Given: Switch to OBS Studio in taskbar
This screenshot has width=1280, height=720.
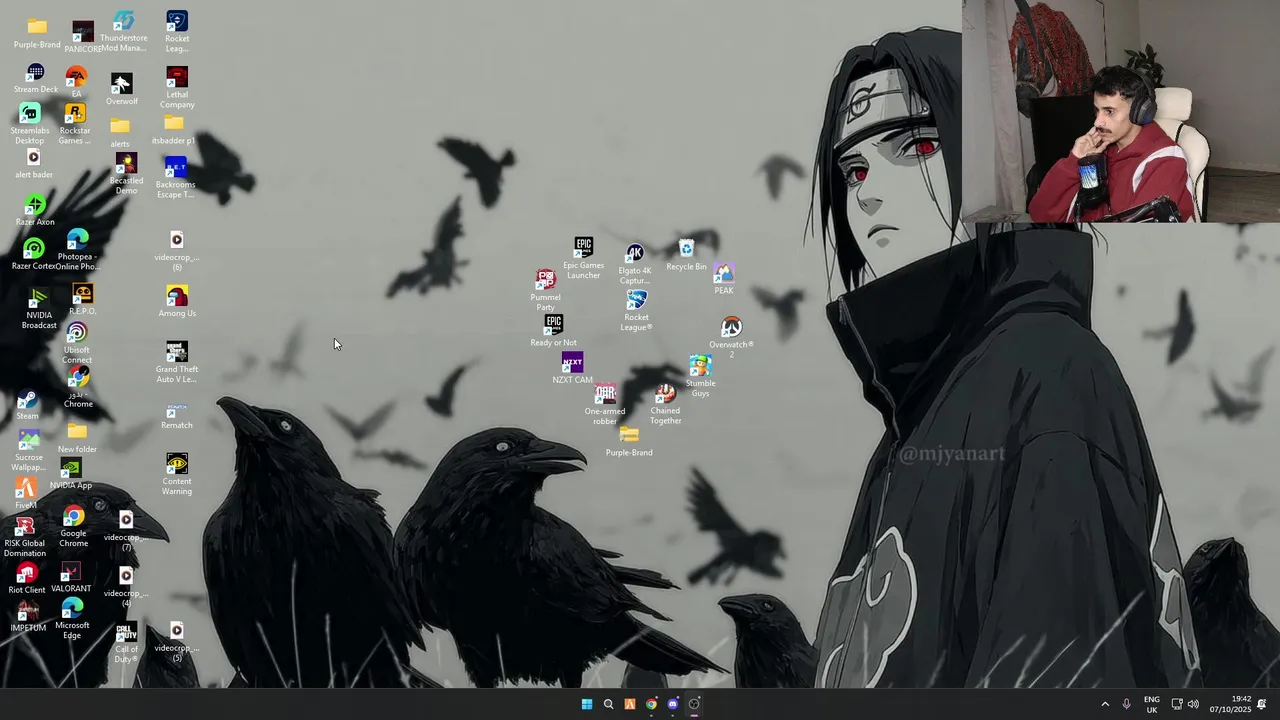Looking at the screenshot, I should click(x=694, y=704).
